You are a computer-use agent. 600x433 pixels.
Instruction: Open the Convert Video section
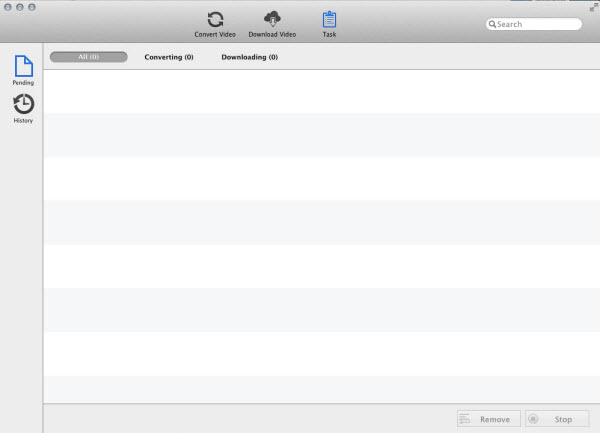[215, 24]
